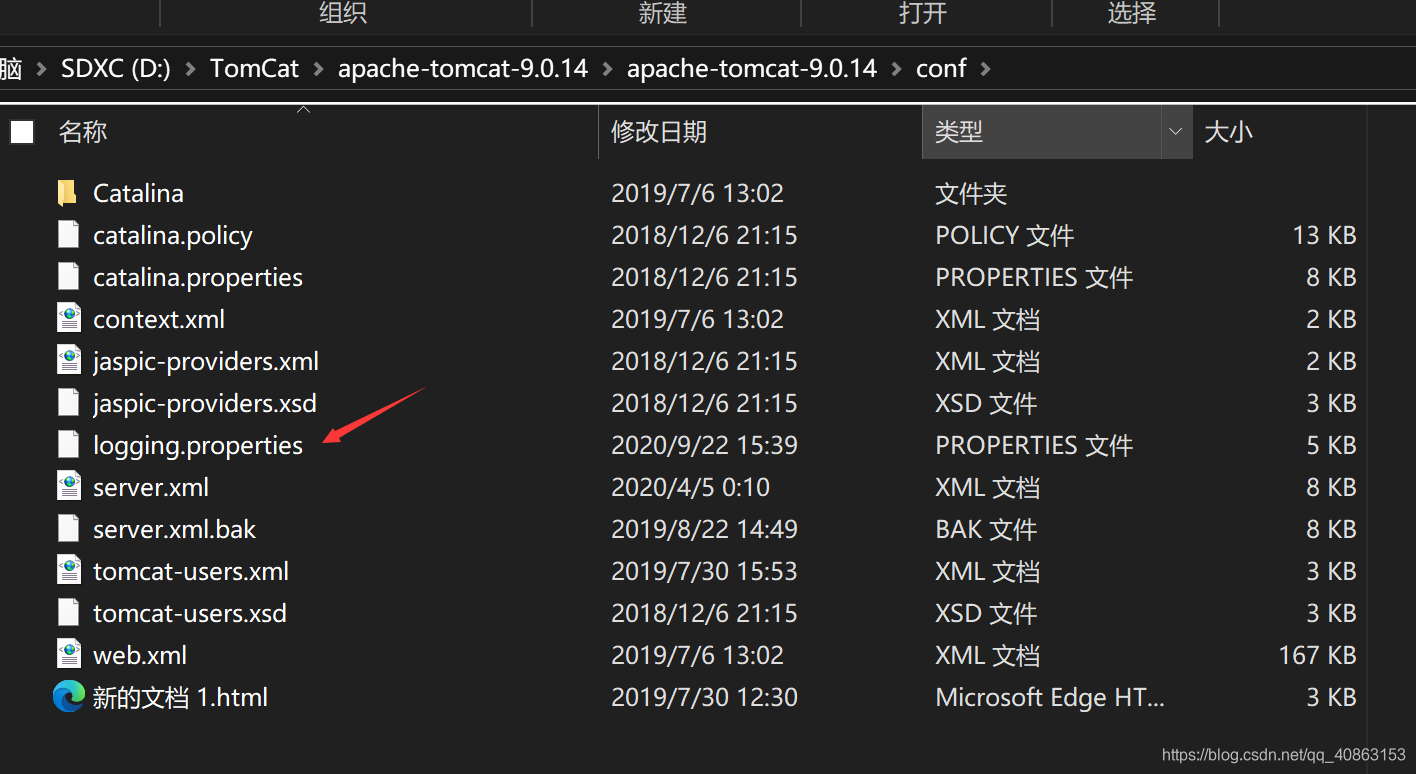Select the file name jaspic-providers.xsd
The height and width of the screenshot is (774, 1416).
click(x=205, y=403)
